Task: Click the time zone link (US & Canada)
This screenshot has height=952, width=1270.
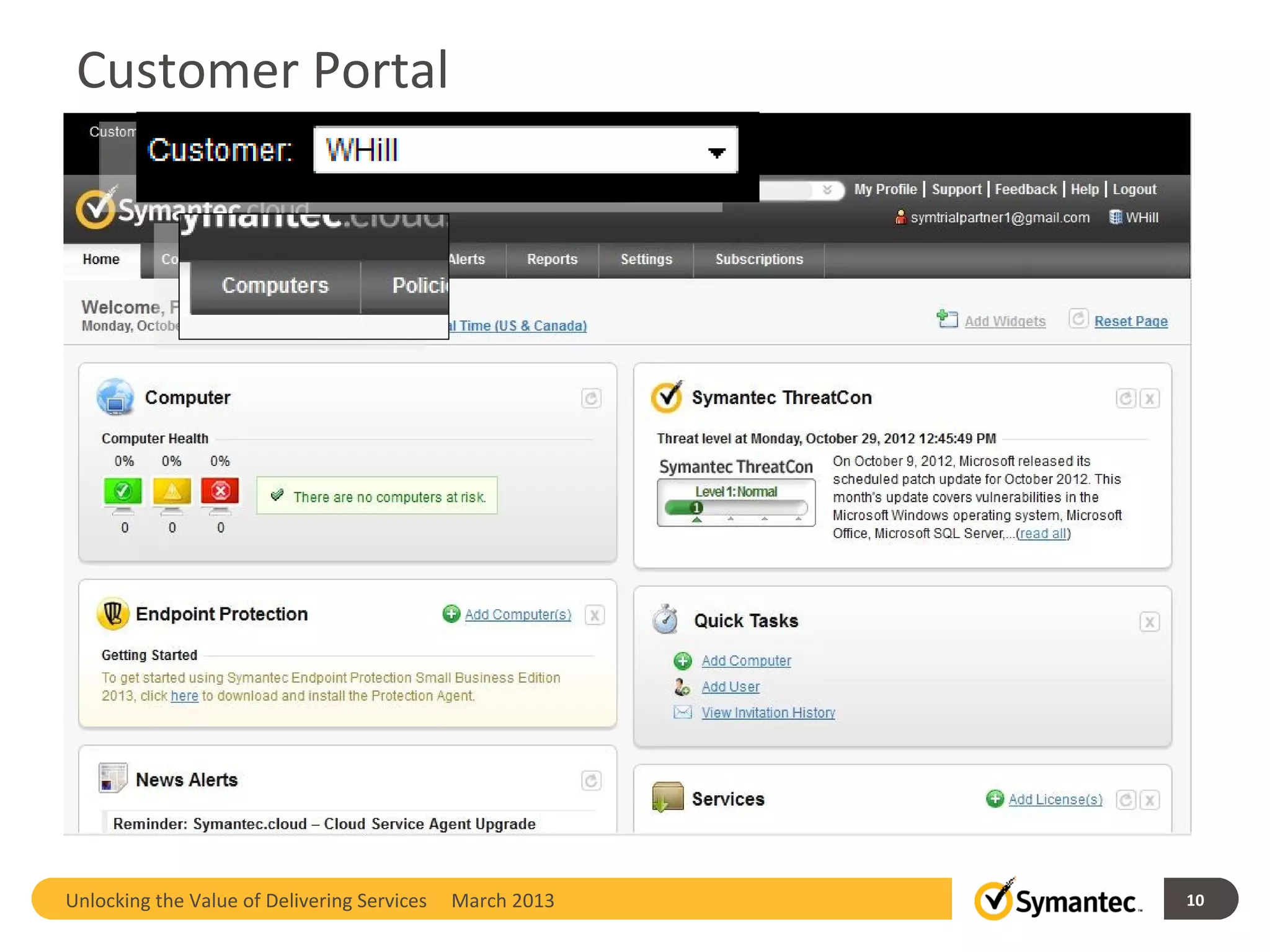Action: pos(518,326)
